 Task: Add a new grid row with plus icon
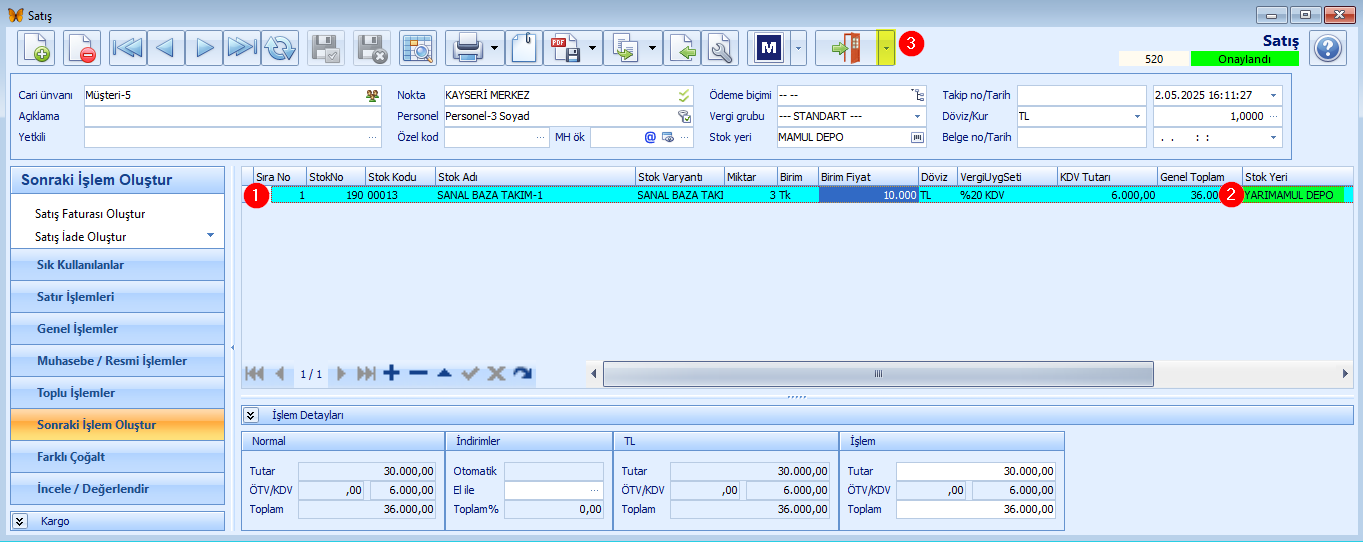coord(391,373)
